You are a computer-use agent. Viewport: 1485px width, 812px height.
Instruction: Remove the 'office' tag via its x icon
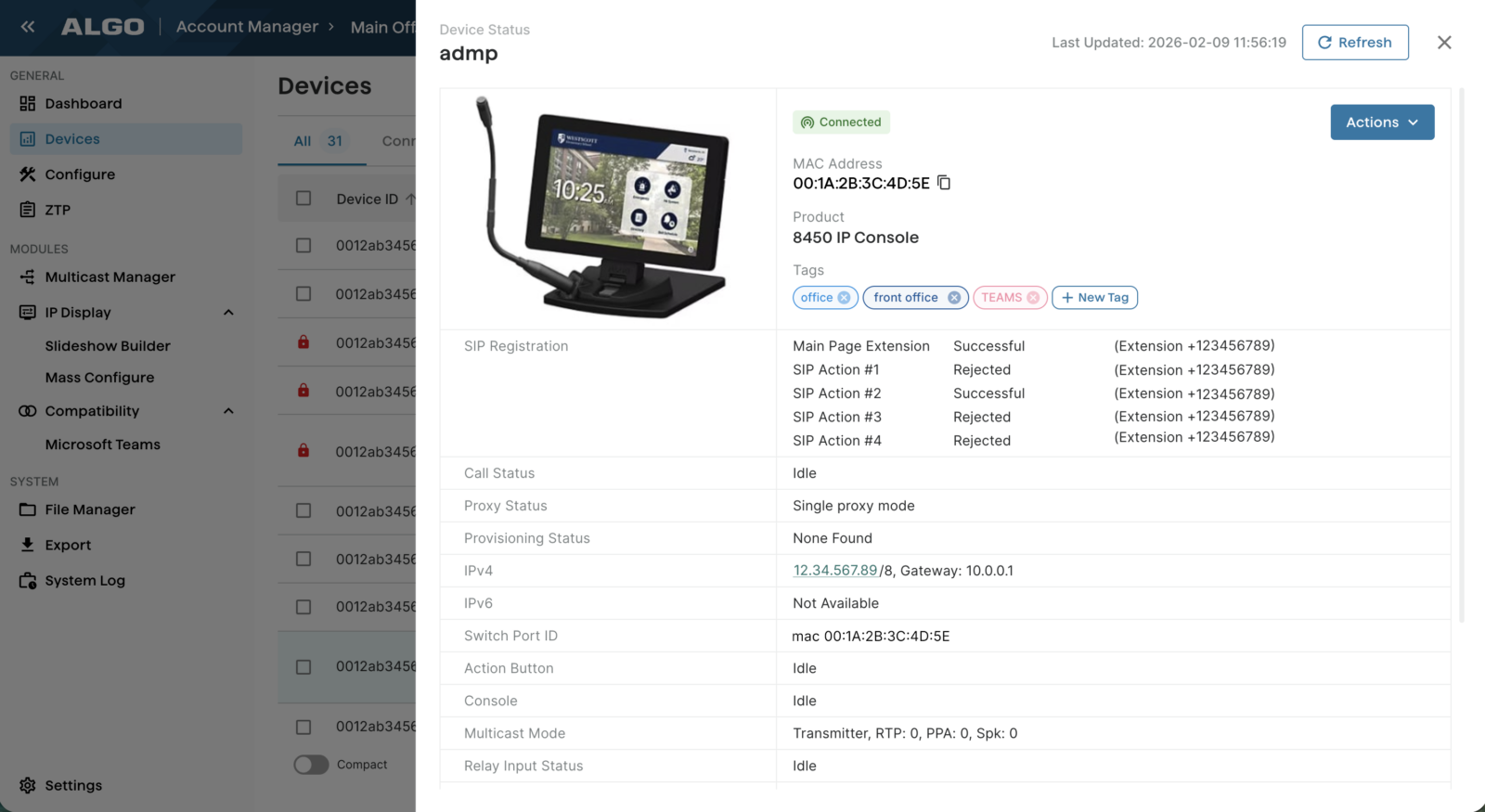[844, 298]
